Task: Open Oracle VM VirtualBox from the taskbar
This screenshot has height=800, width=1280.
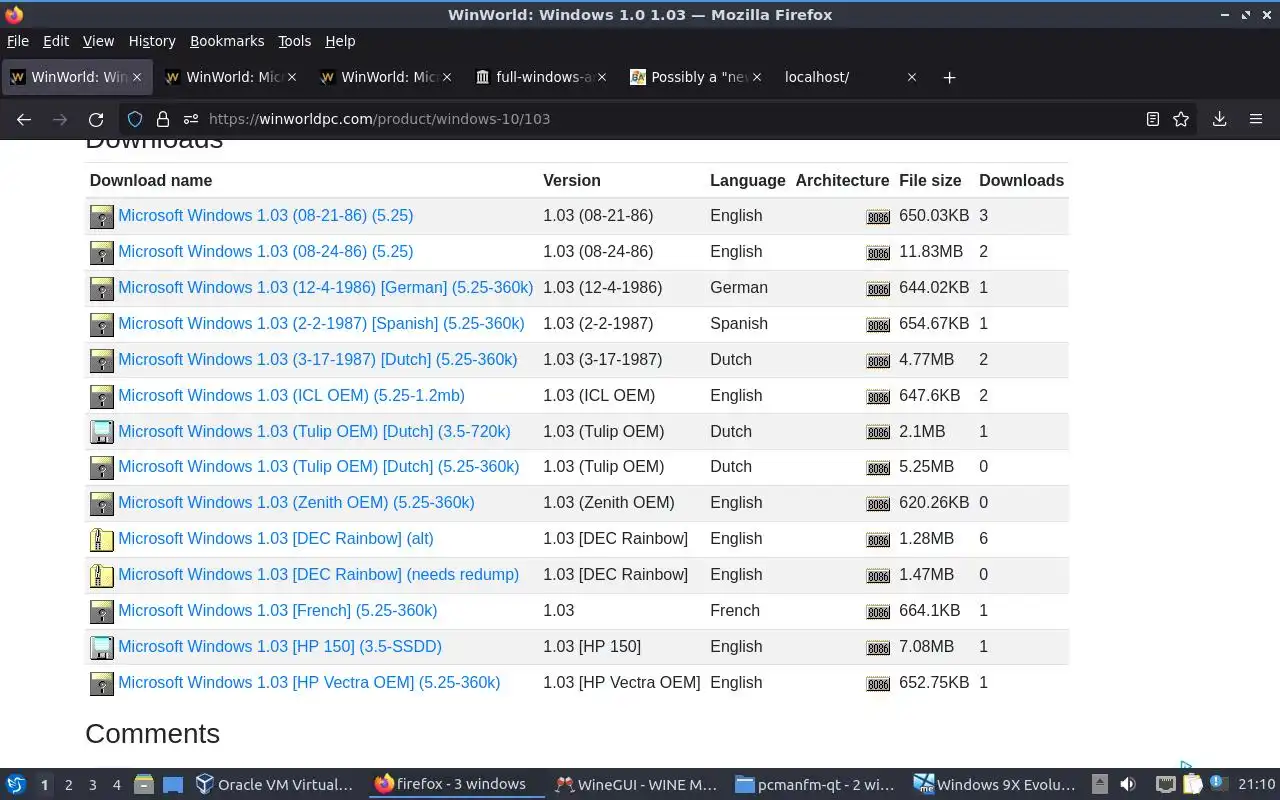Action: click(x=275, y=785)
